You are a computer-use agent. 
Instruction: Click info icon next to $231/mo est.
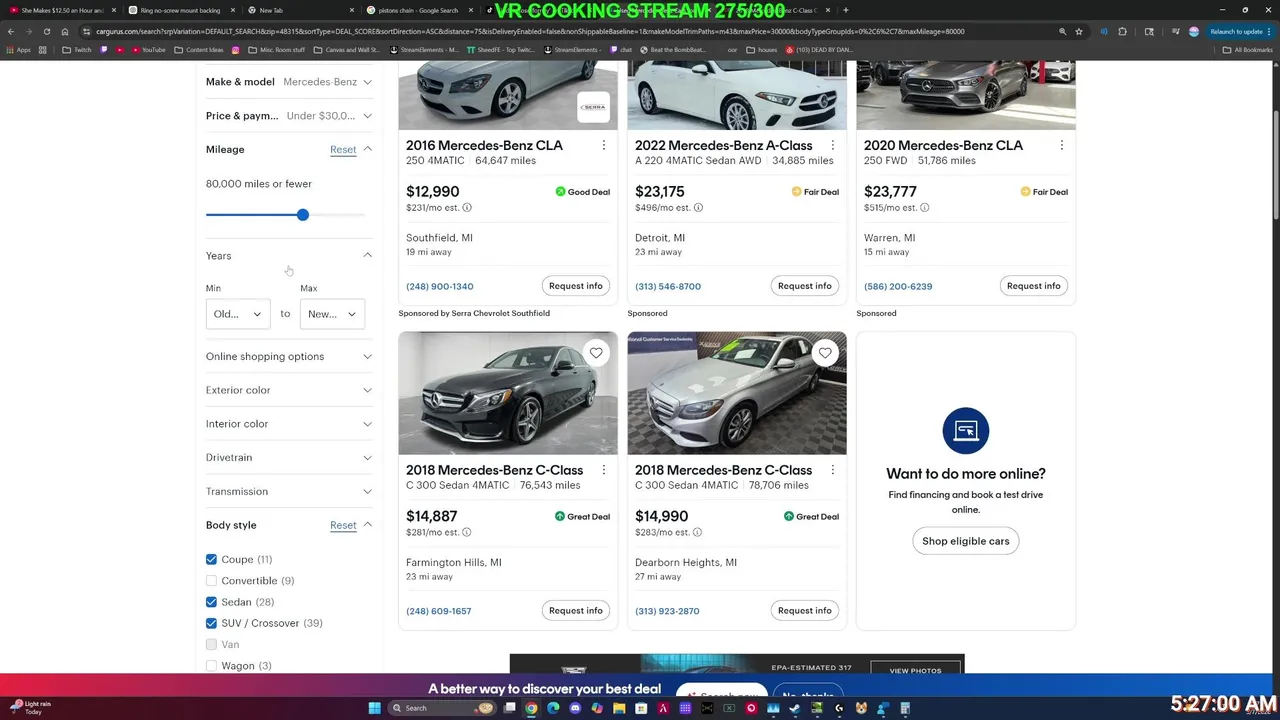(467, 208)
